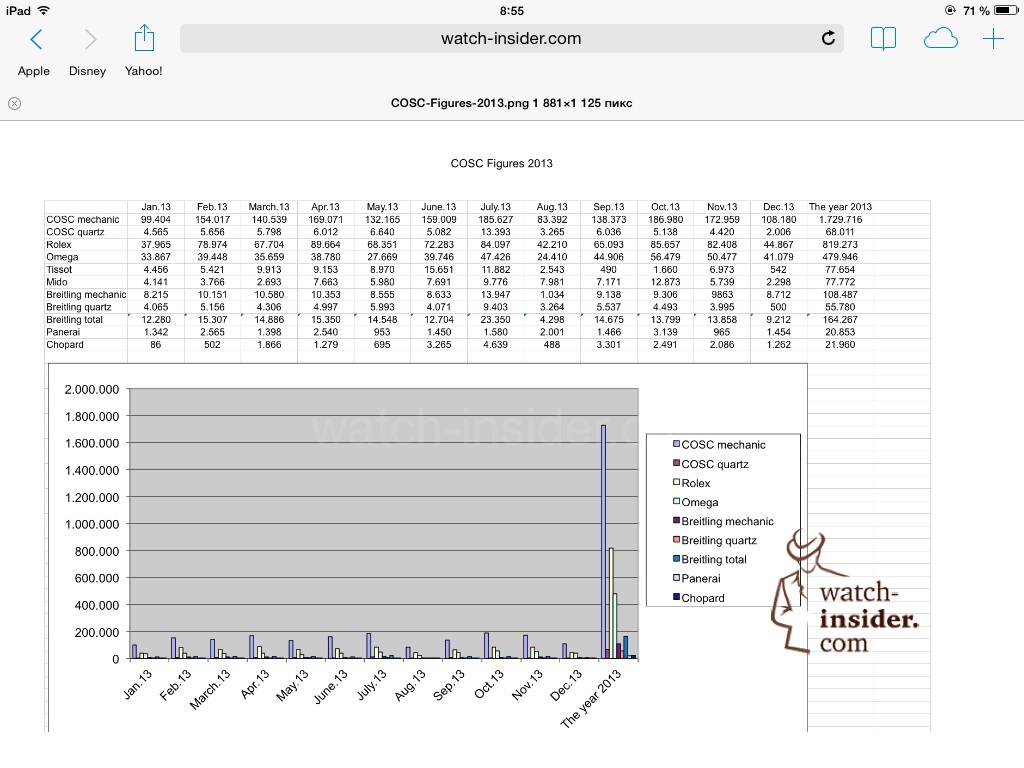Tap the 819.273 Rolex yearly total
This screenshot has height=768, width=1024.
point(840,244)
